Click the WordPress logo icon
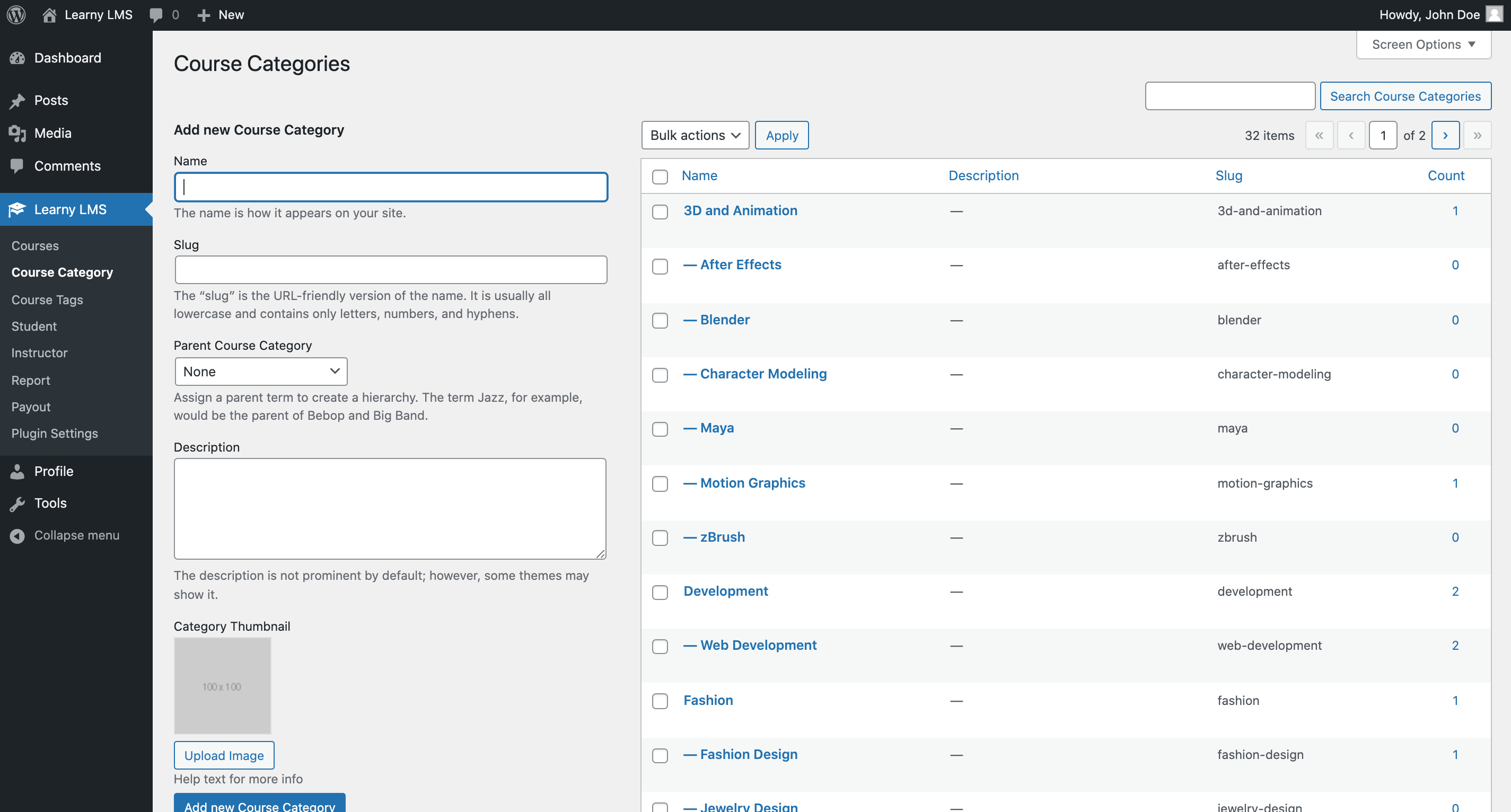This screenshot has width=1511, height=812. coord(16,15)
